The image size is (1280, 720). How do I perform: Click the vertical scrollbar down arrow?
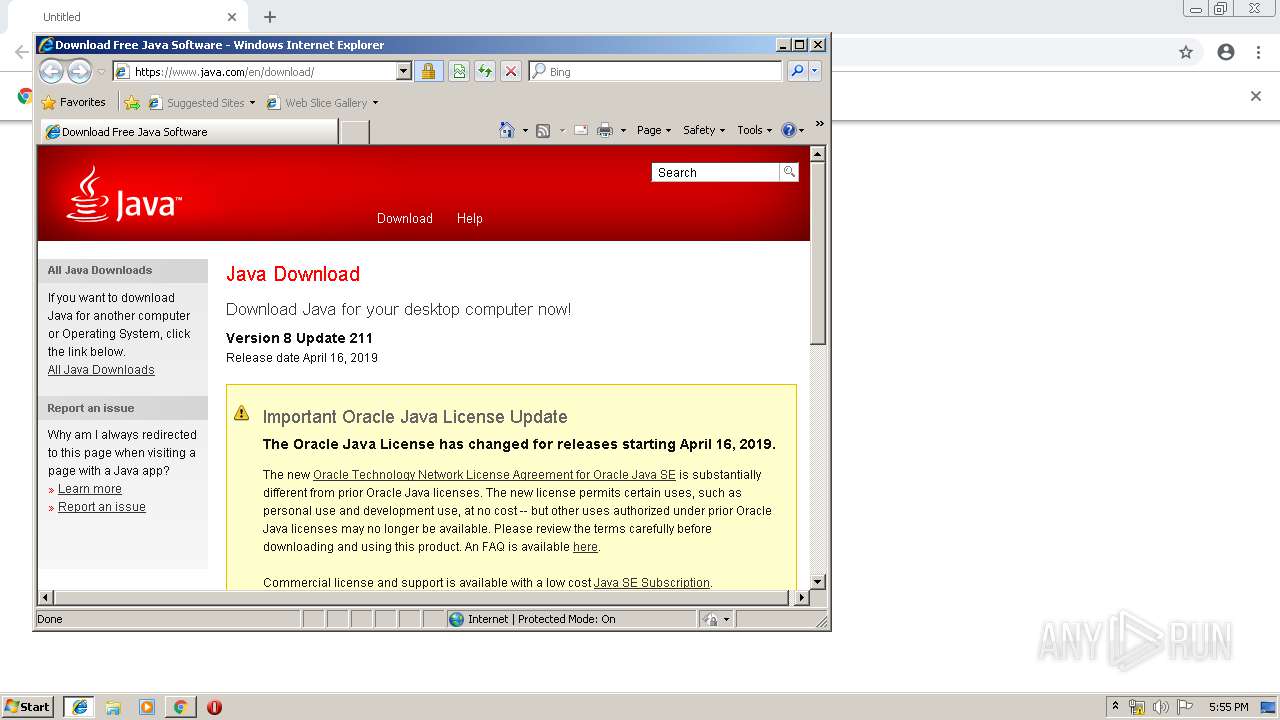pos(818,581)
